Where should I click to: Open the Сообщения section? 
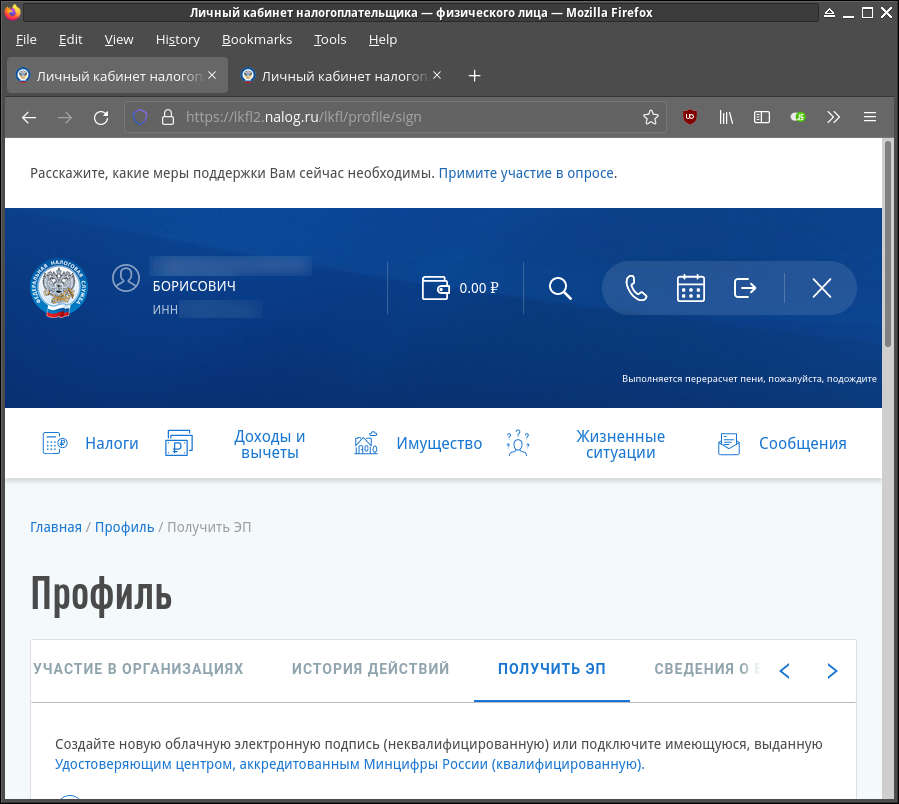(803, 443)
